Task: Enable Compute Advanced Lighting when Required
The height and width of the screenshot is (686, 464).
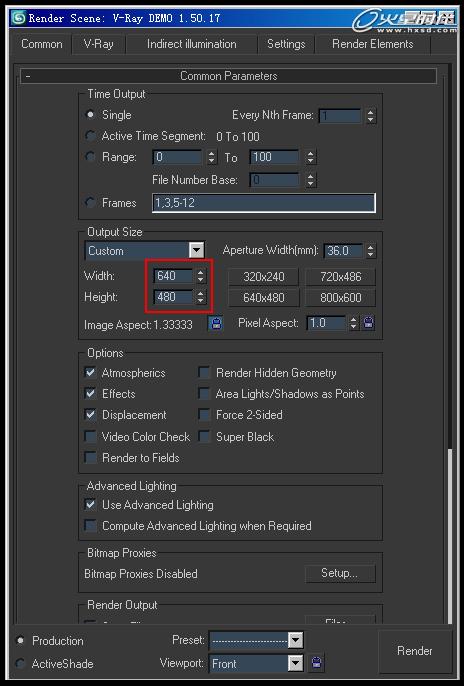Action: pos(91,525)
